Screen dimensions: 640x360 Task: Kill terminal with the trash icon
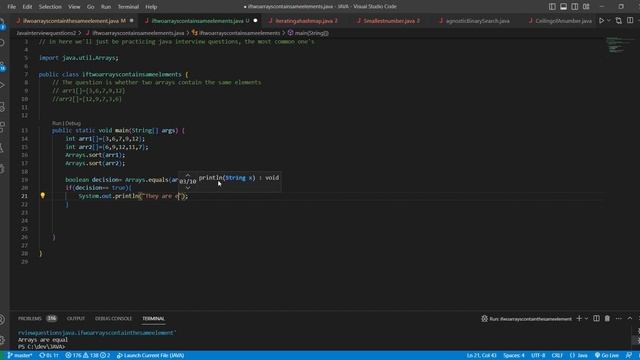(x=607, y=318)
